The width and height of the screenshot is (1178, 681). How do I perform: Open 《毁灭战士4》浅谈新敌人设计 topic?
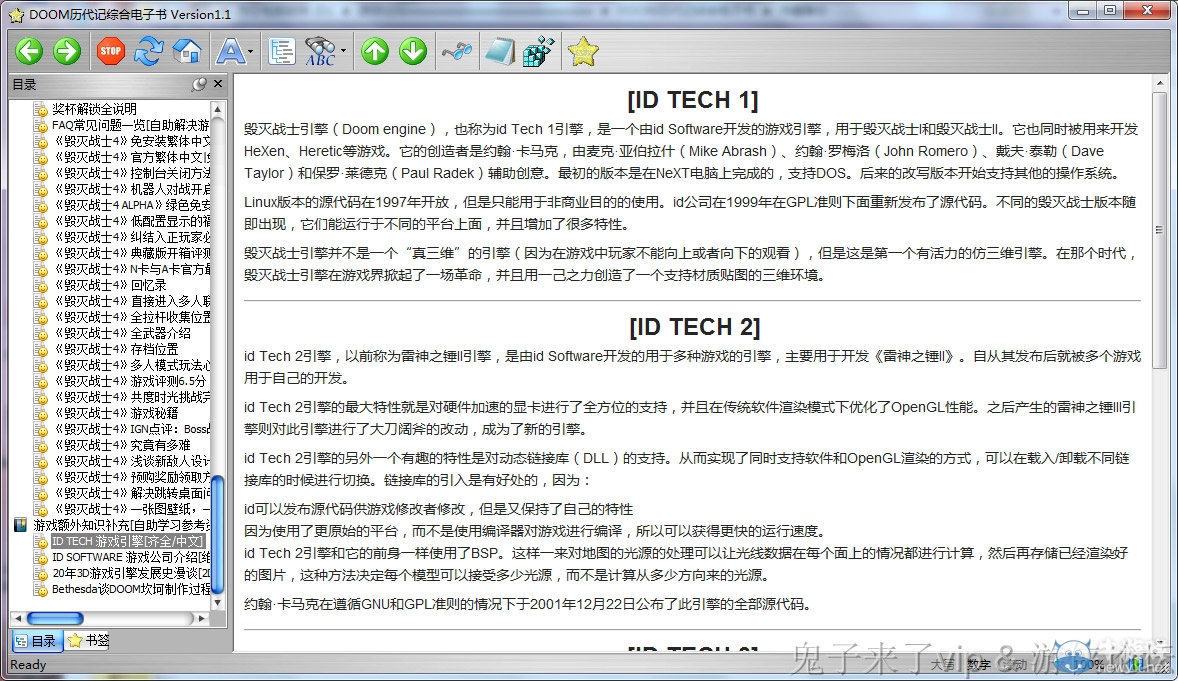(131, 462)
